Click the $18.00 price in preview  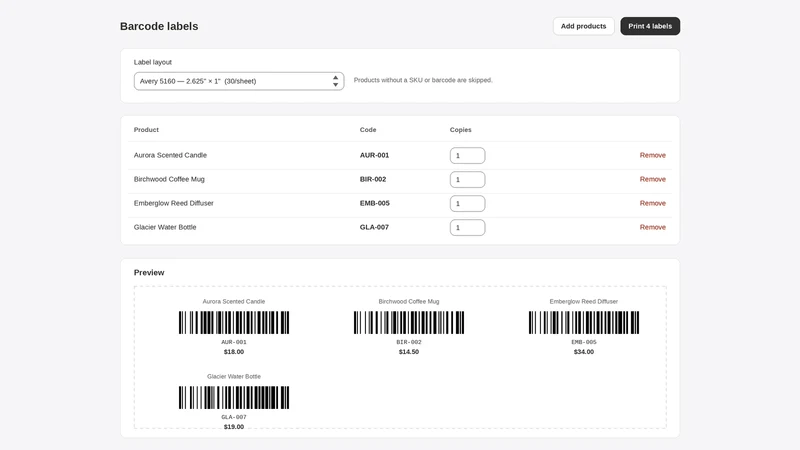click(x=234, y=352)
